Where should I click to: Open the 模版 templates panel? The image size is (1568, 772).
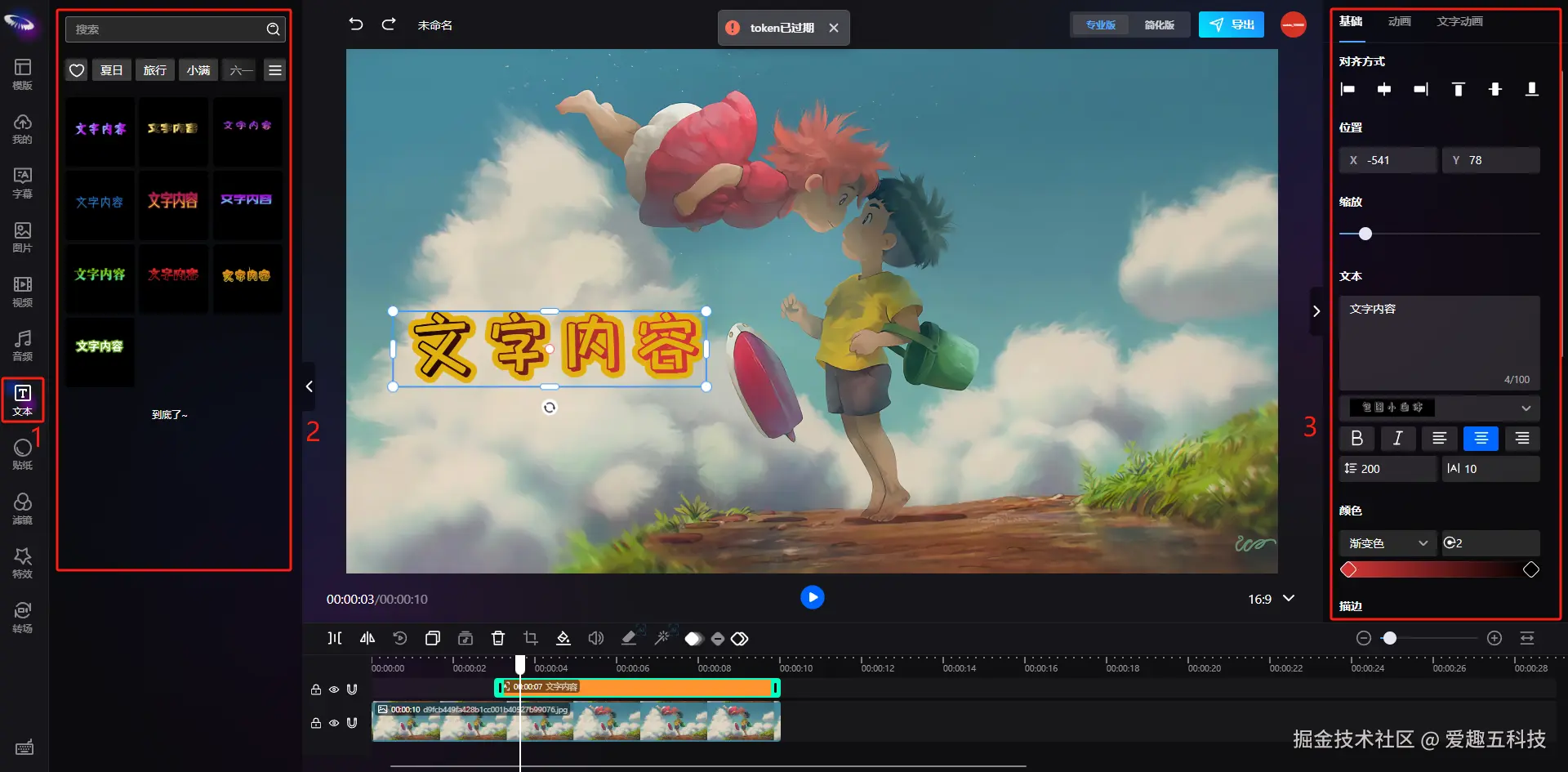pos(23,74)
